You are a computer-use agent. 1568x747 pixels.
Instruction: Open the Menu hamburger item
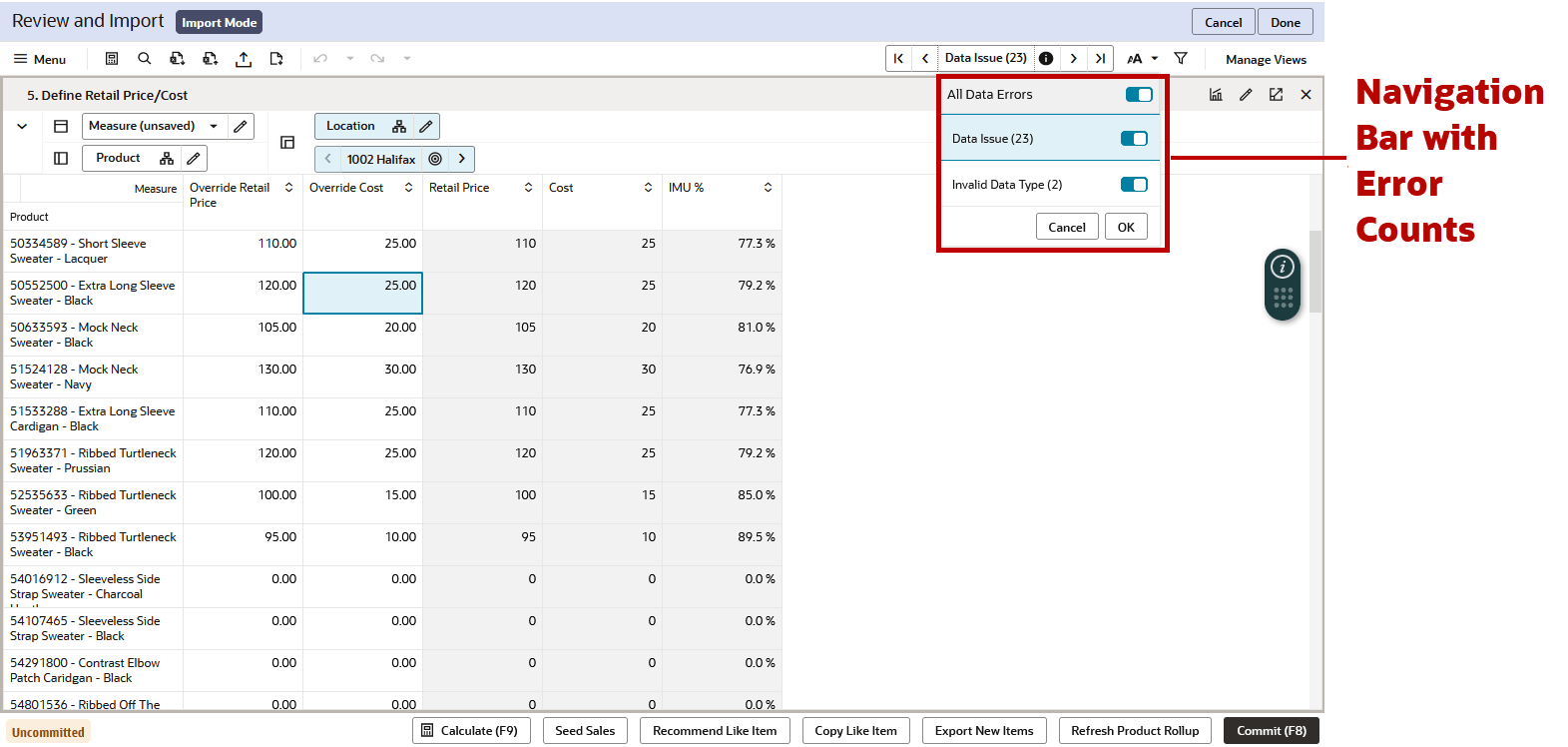pyautogui.click(x=40, y=59)
